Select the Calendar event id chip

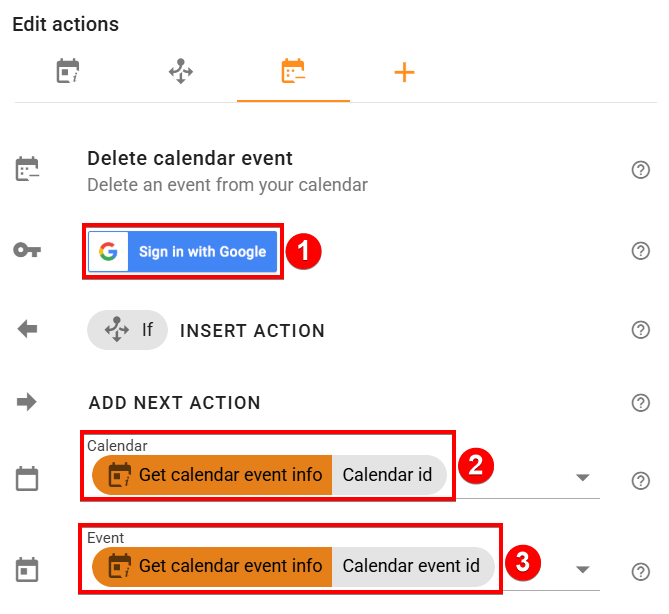point(411,566)
